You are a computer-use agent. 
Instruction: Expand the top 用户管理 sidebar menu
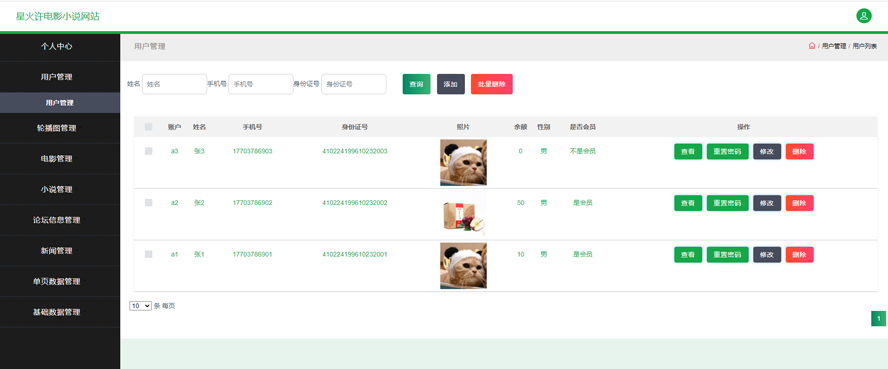tap(57, 77)
